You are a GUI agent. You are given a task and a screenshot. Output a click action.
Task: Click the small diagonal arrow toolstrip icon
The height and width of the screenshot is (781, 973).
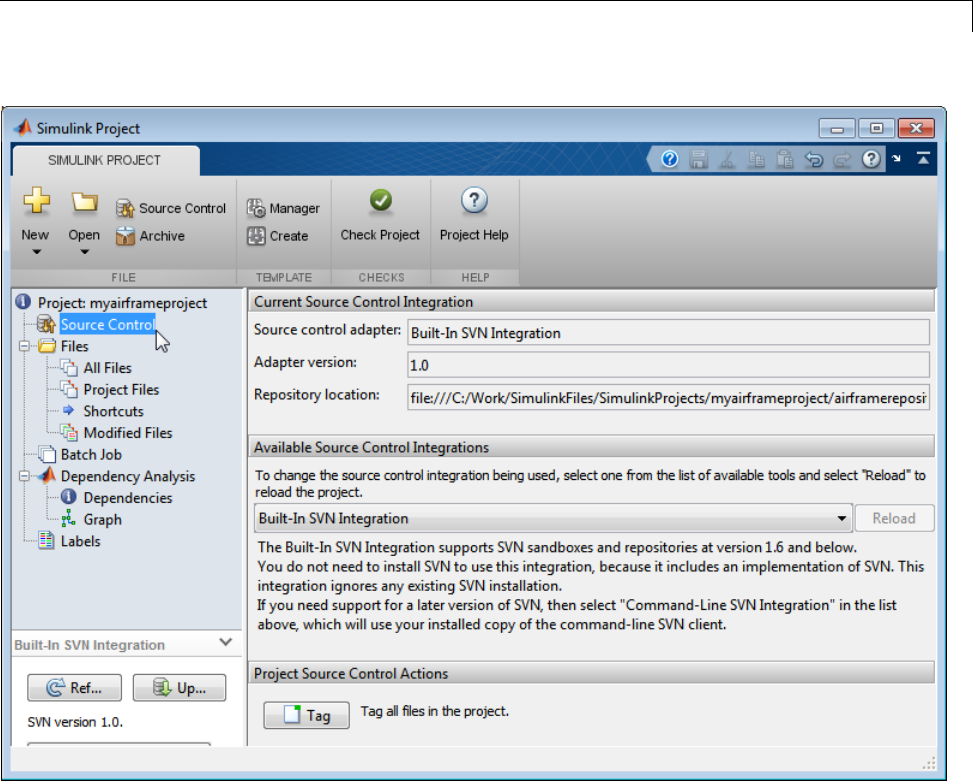click(896, 159)
